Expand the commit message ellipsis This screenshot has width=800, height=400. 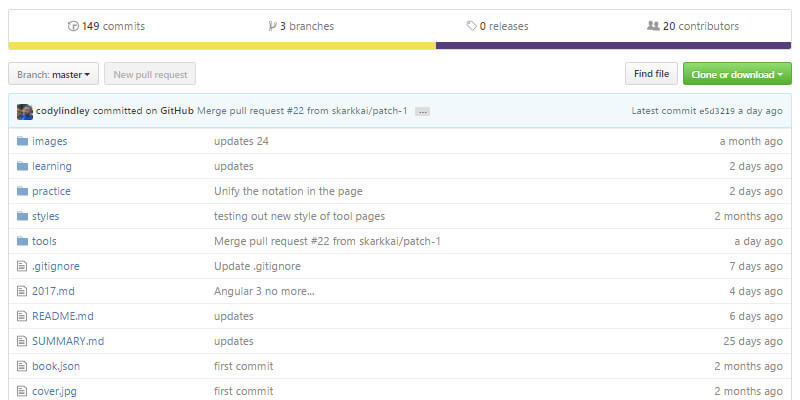tap(422, 111)
